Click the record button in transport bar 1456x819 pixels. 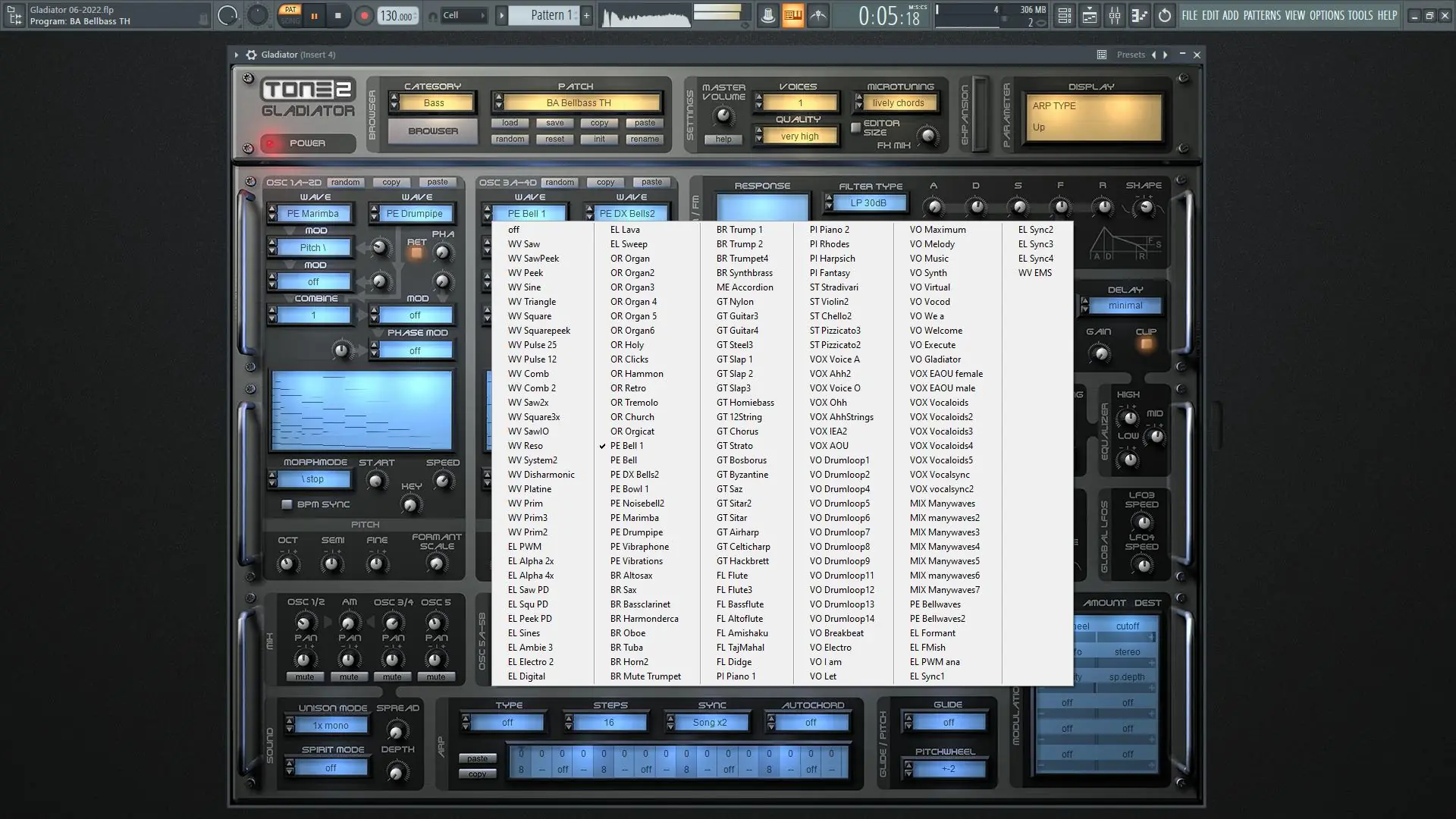(x=364, y=16)
